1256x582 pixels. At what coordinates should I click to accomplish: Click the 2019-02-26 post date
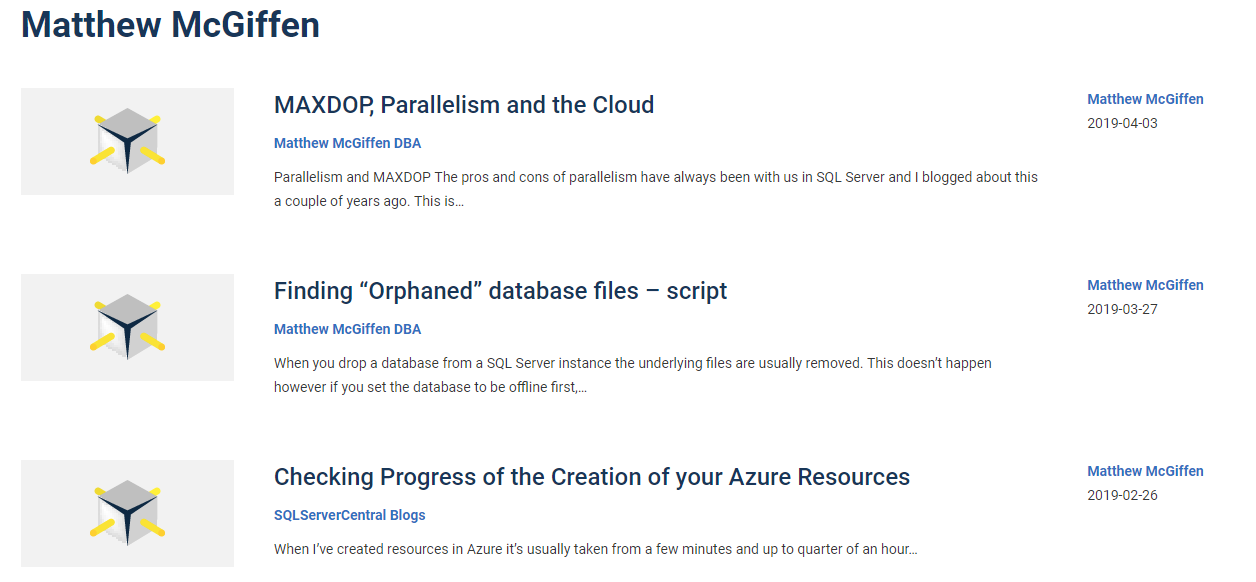click(x=1122, y=495)
